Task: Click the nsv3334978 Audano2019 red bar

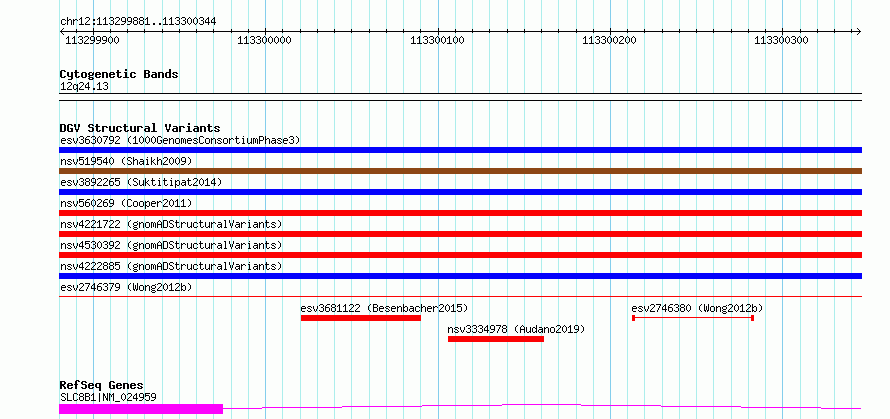Action: tap(496, 339)
